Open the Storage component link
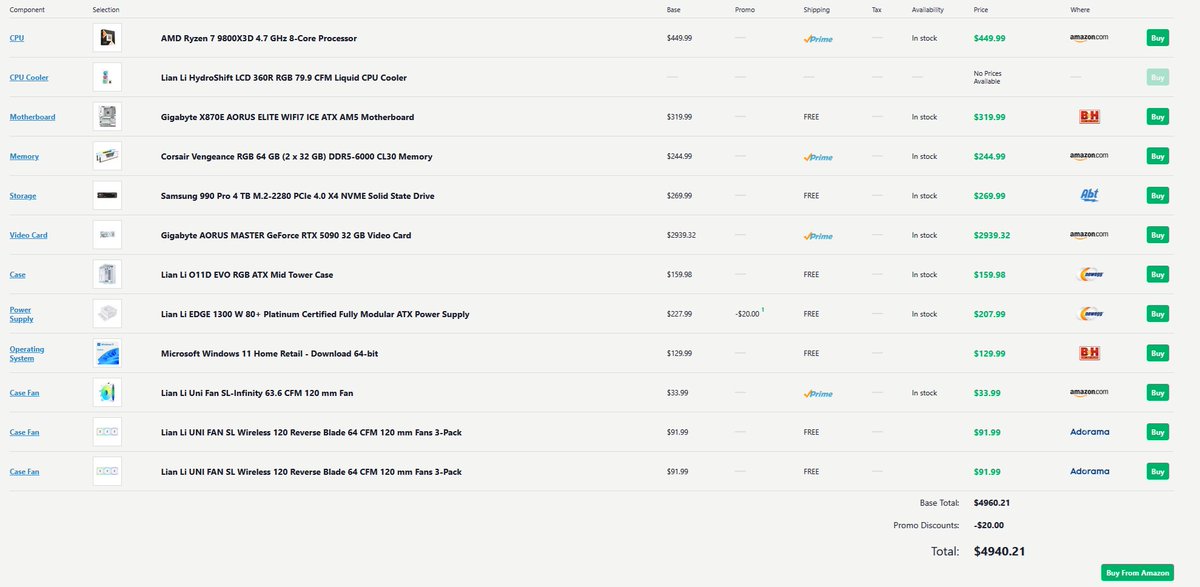This screenshot has width=1200, height=587. point(23,196)
